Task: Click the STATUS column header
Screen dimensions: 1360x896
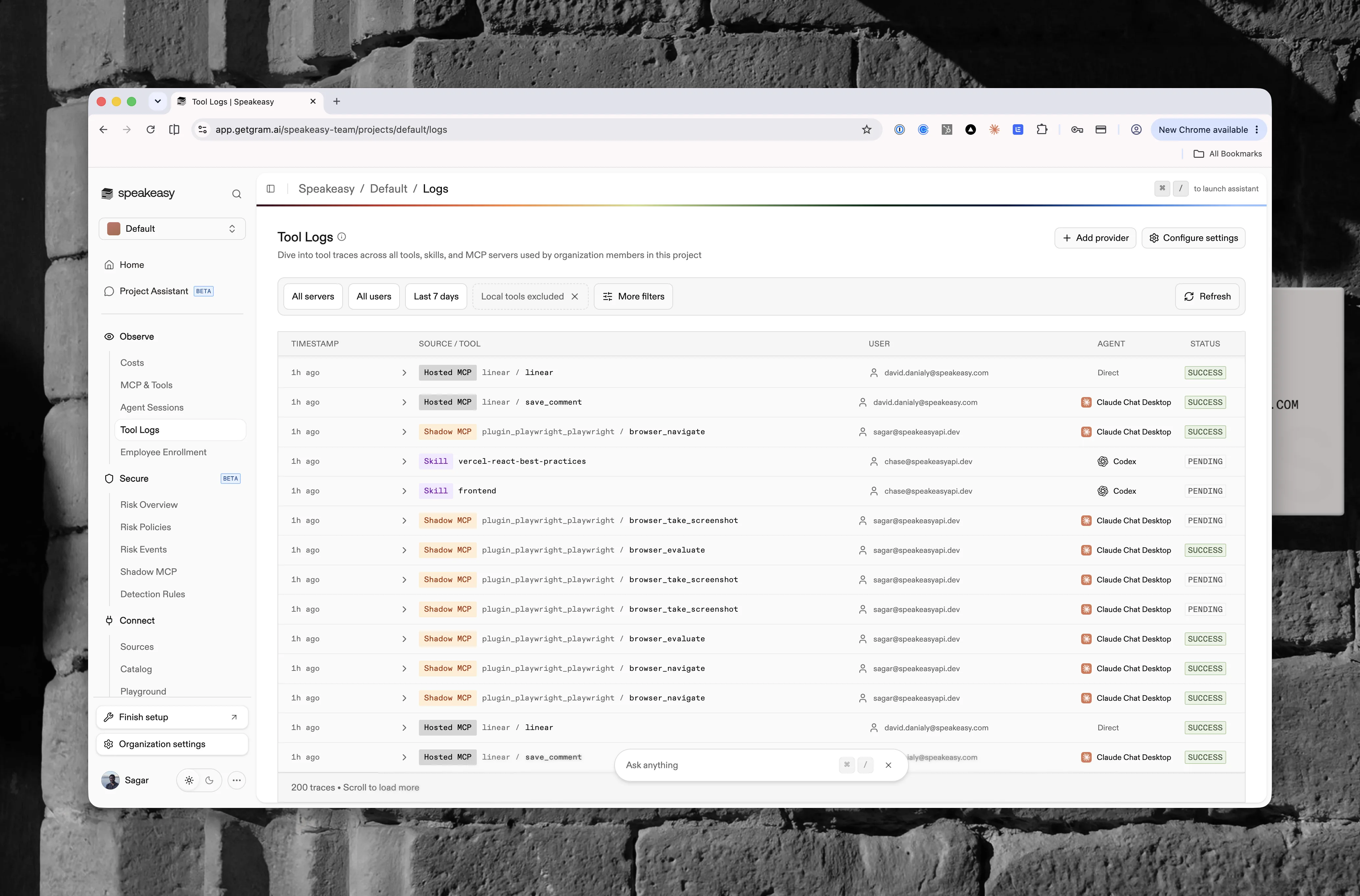Action: pos(1205,343)
